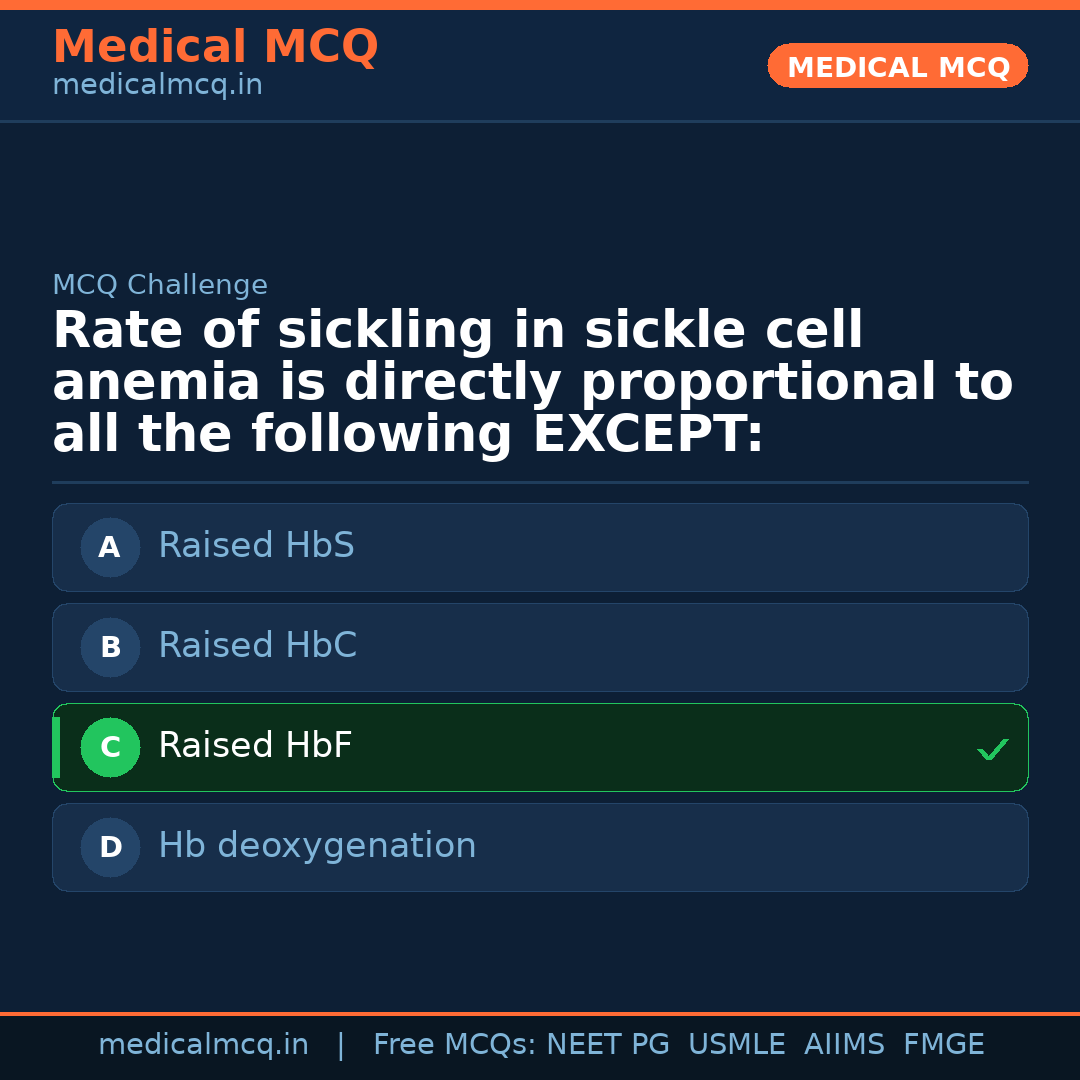Open medicalmcq.in link in the footer
This screenshot has height=1080, width=1080.
tap(203, 1045)
